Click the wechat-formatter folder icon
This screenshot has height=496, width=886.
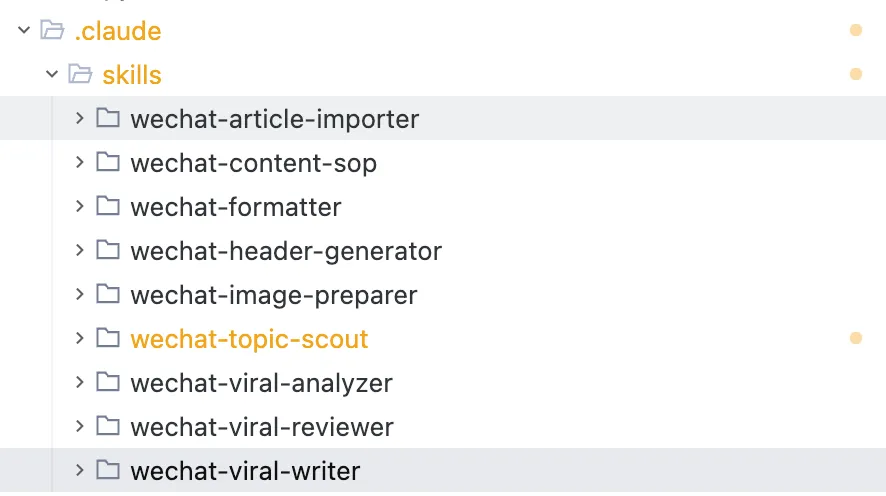[x=108, y=207]
